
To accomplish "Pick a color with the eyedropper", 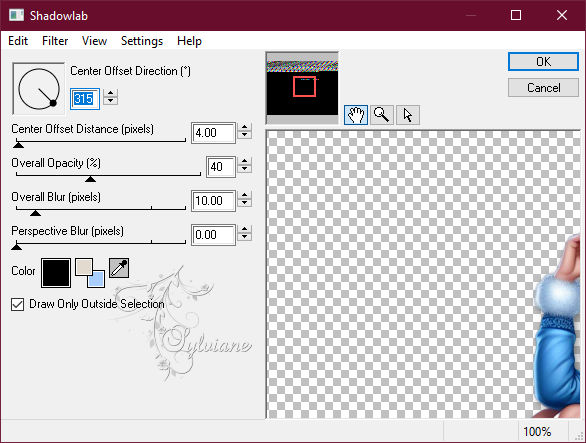I will coord(119,268).
